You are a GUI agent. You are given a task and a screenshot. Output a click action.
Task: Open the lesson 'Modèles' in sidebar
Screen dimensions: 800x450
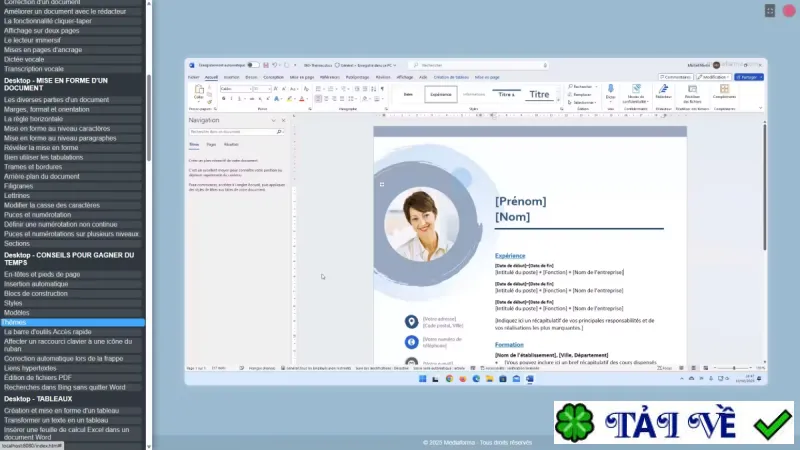pyautogui.click(x=16, y=313)
